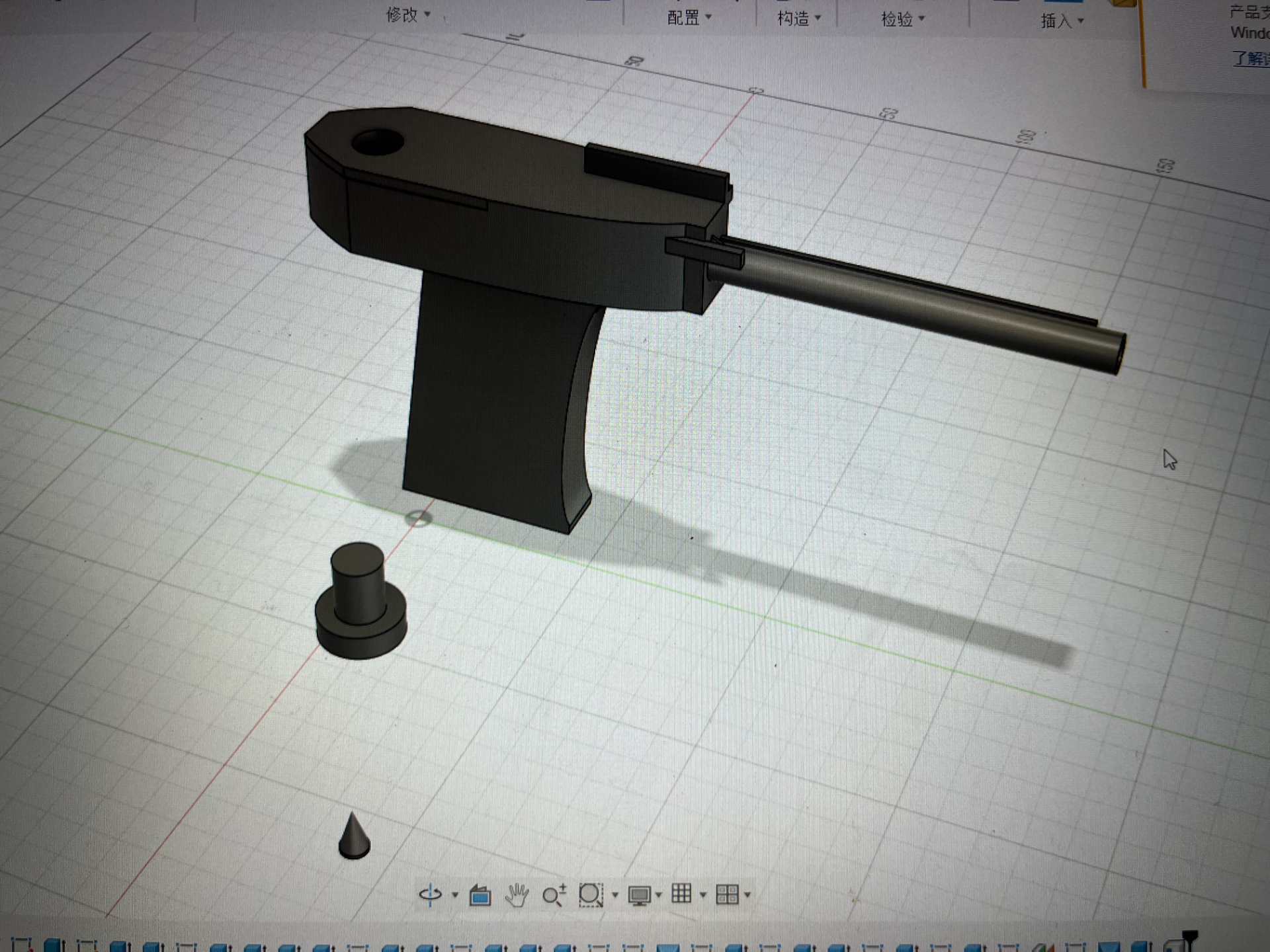
Task: Select the Pan hand tool
Action: tap(517, 894)
